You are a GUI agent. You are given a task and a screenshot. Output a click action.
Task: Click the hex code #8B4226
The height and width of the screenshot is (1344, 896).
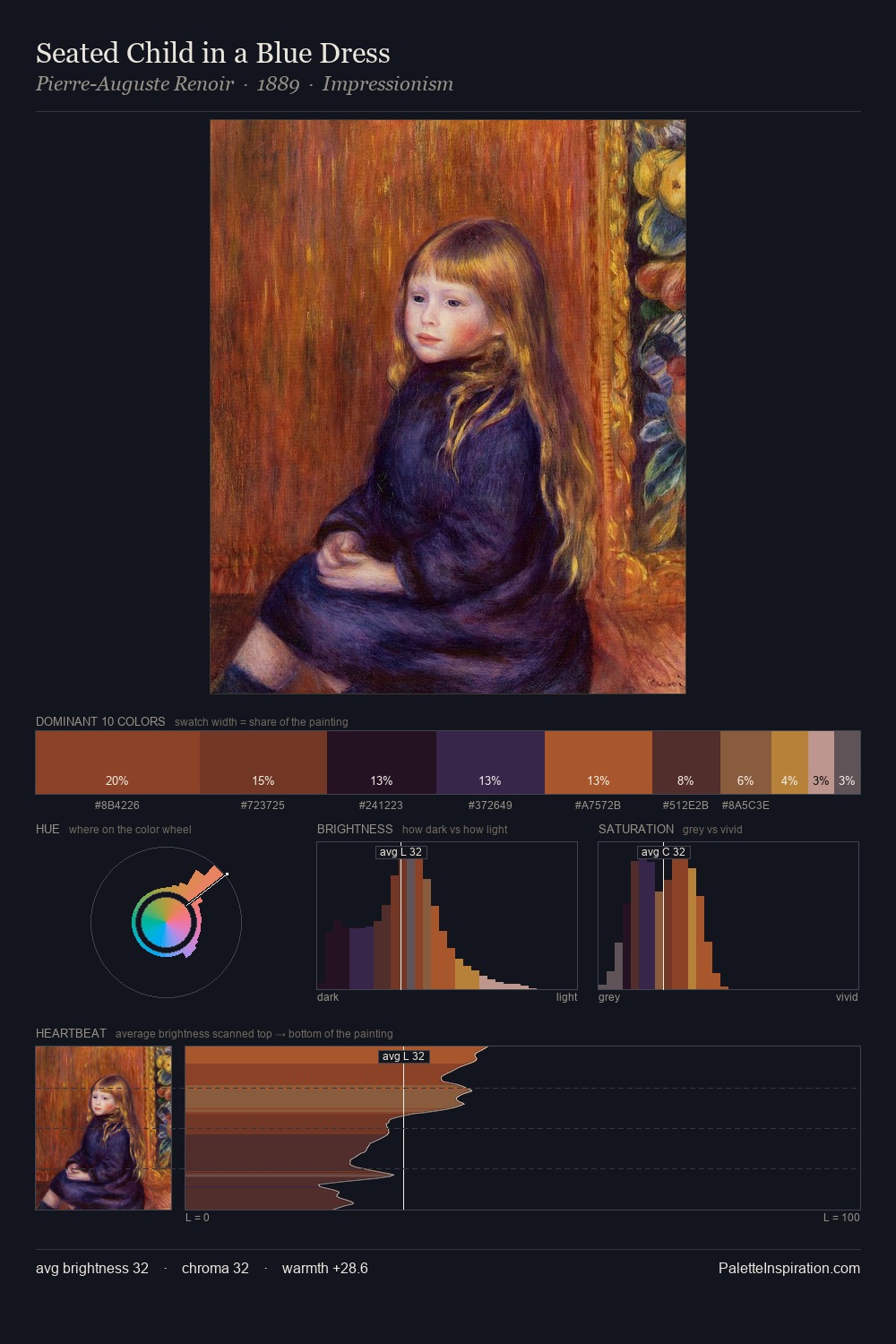(117, 805)
